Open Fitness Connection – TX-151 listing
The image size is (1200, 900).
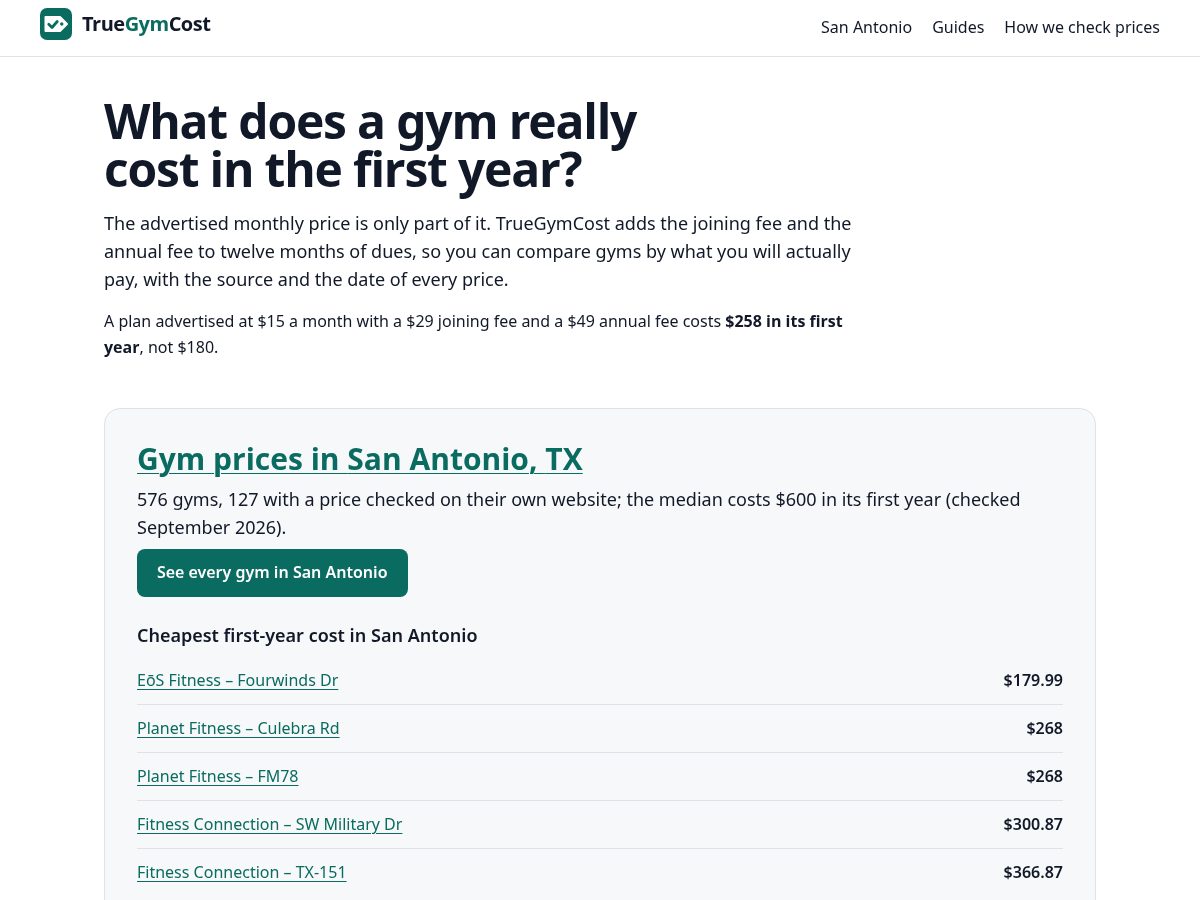click(241, 872)
